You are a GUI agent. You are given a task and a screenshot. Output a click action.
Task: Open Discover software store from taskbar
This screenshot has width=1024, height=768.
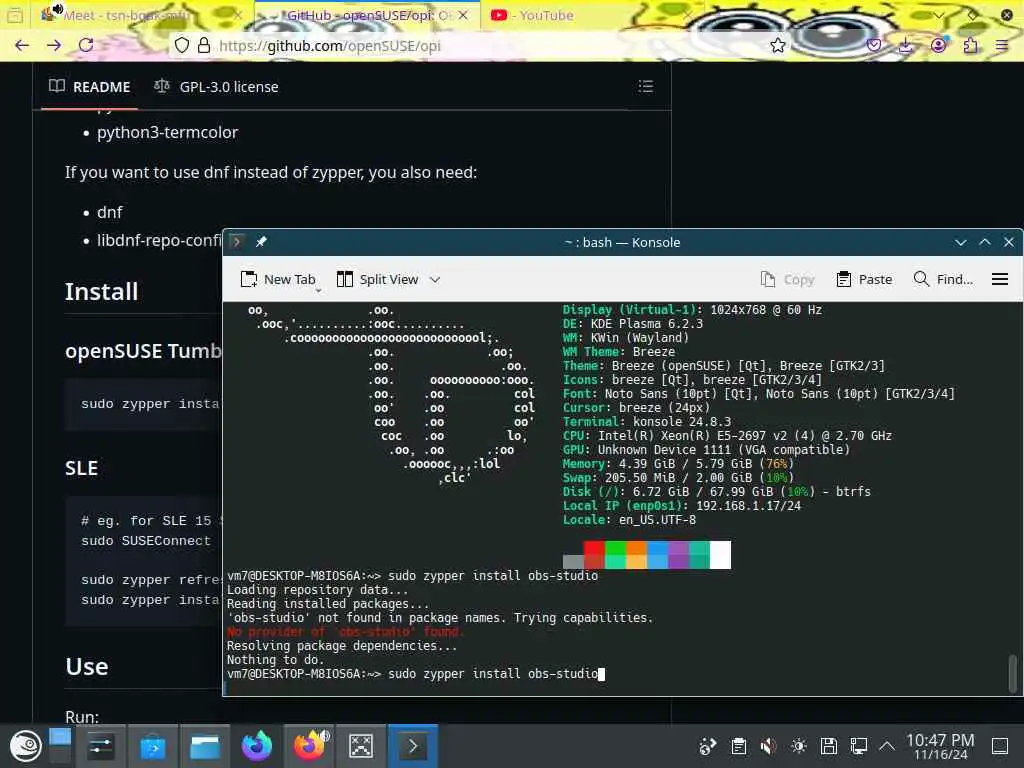pyautogui.click(x=153, y=746)
